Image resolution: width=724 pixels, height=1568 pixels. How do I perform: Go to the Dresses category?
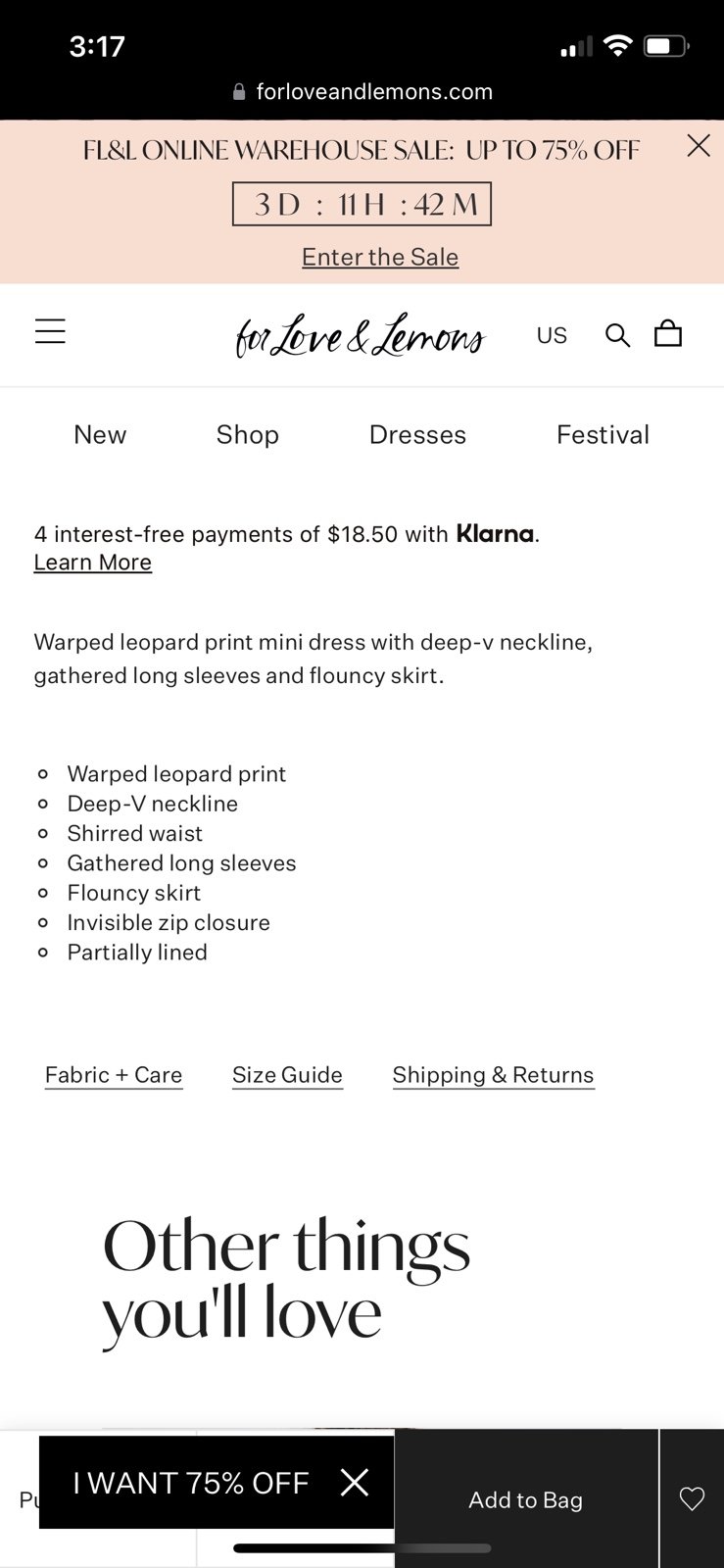[x=417, y=435]
